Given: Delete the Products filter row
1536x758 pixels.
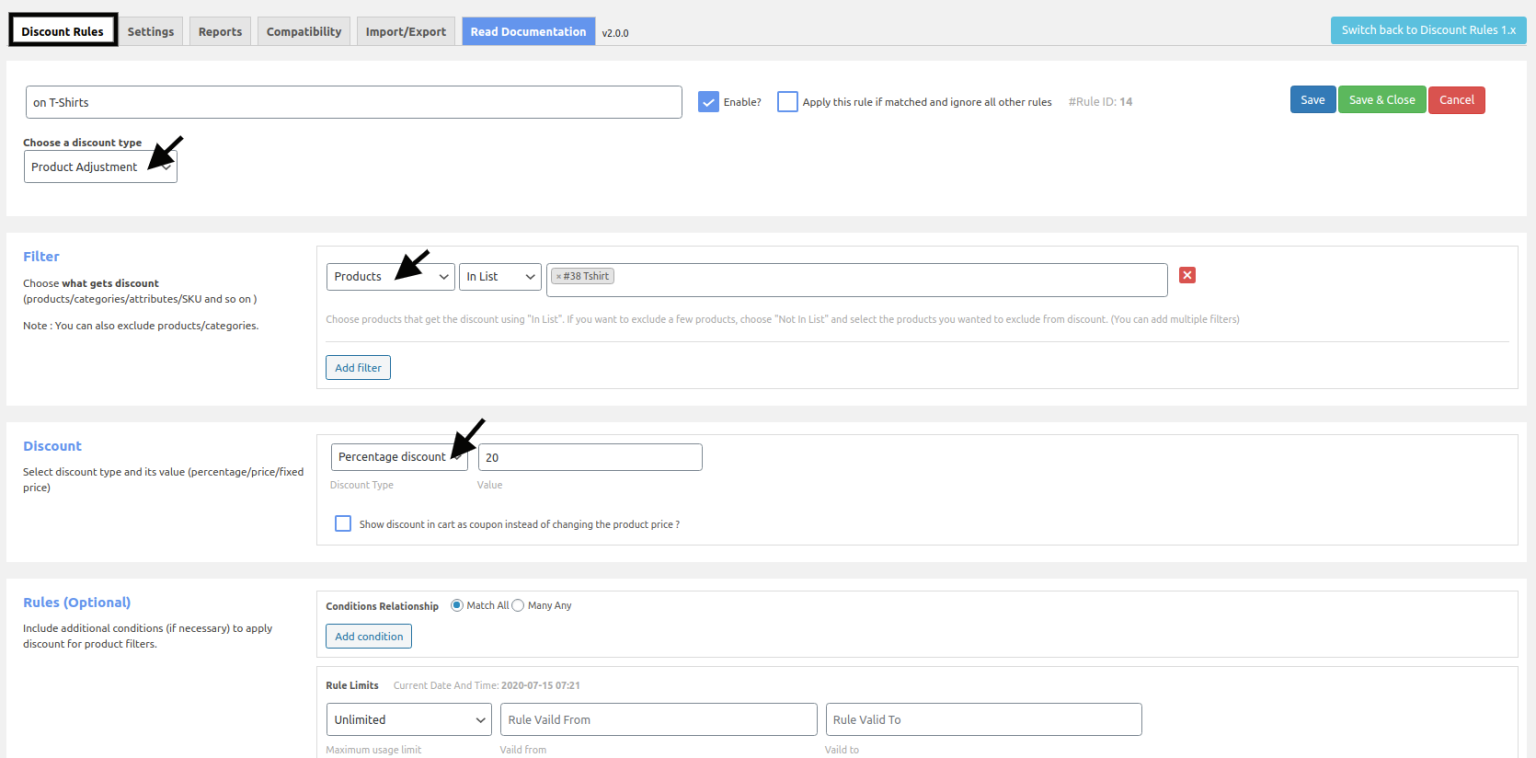Looking at the screenshot, I should tap(1187, 275).
